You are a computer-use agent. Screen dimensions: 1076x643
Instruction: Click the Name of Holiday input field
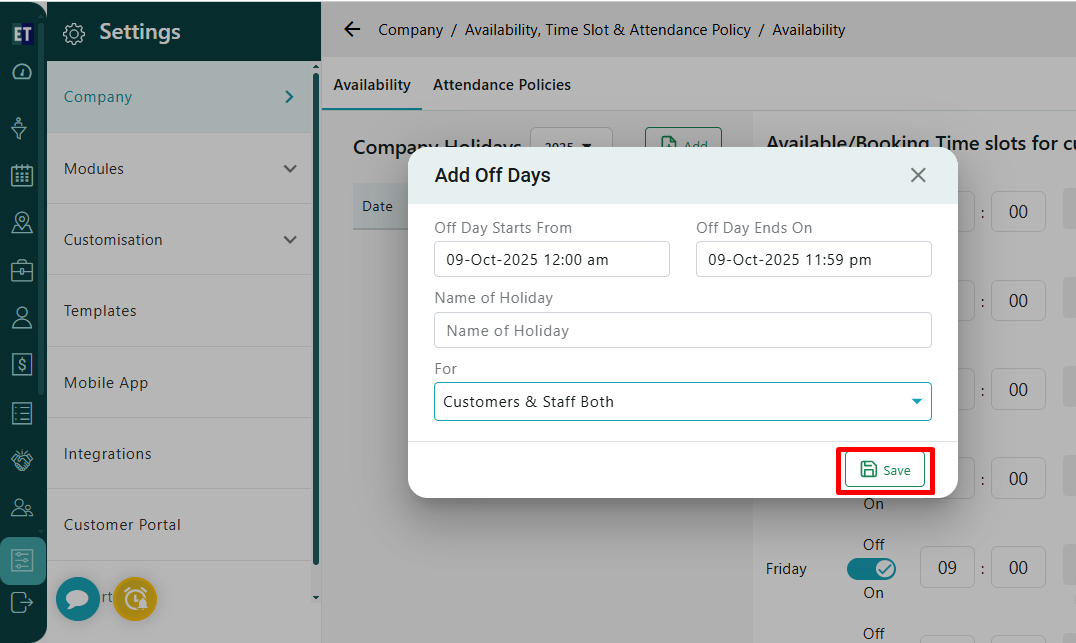click(x=683, y=331)
